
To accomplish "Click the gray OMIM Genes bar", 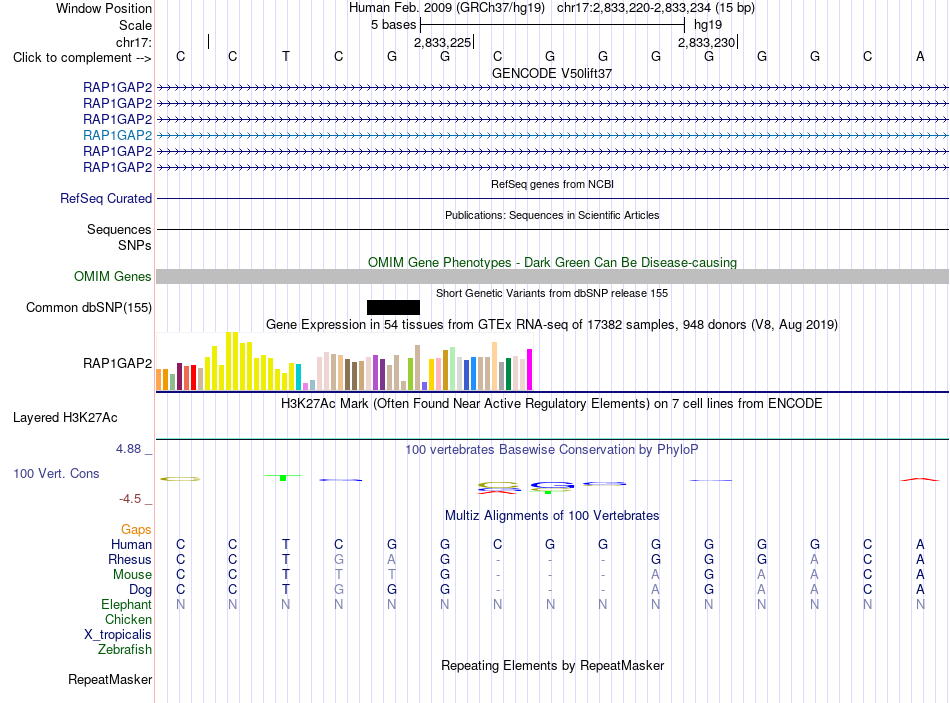I will point(552,276).
